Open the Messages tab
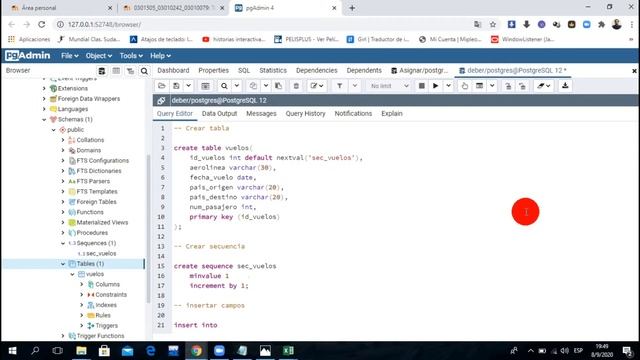 tap(261, 113)
